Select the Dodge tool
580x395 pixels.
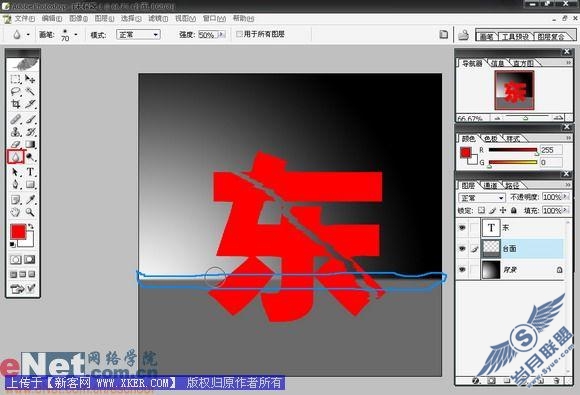pos(30,157)
